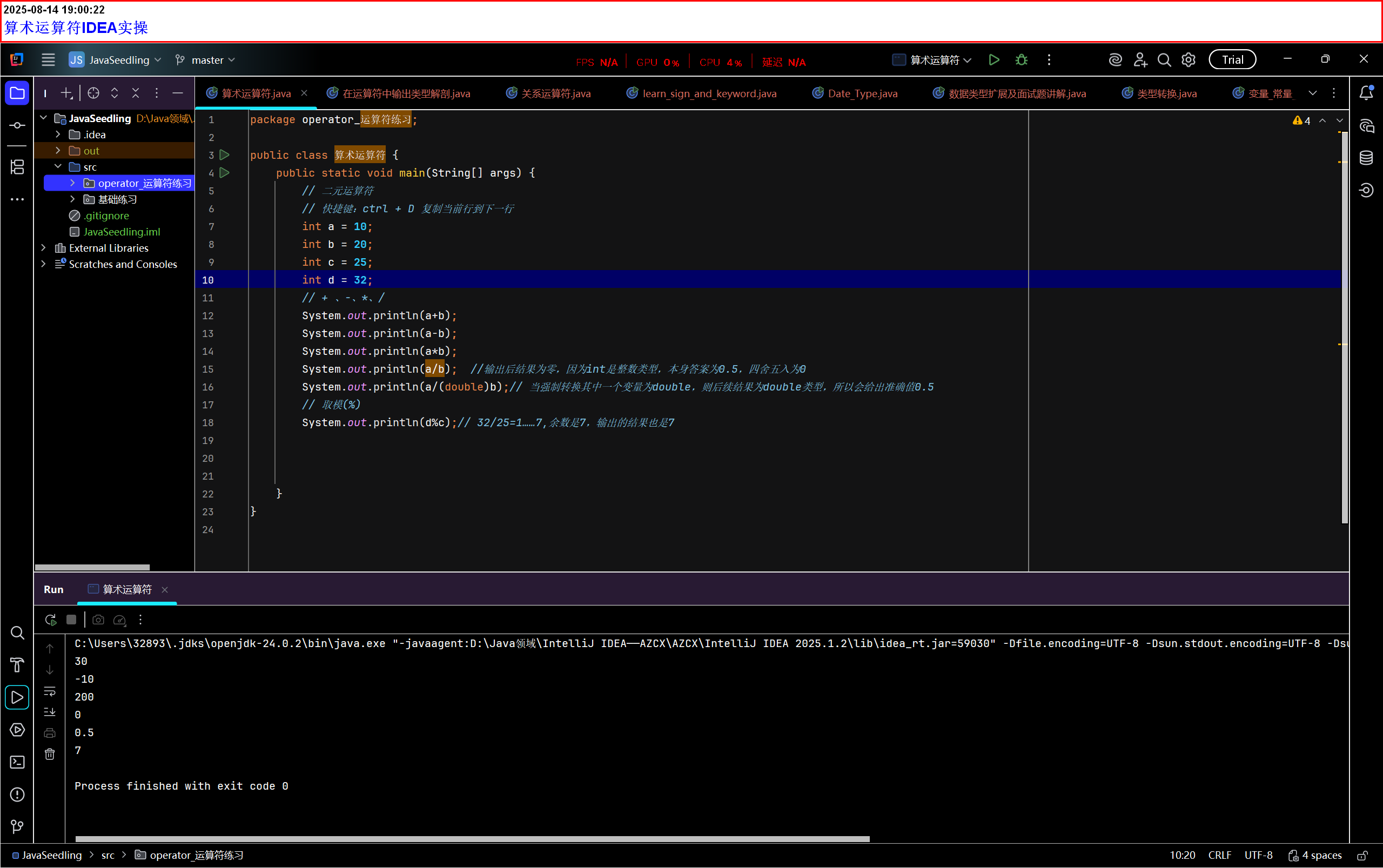Image resolution: width=1383 pixels, height=868 pixels.
Task: Show hidden editor tabs chevron
Action: [1312, 93]
